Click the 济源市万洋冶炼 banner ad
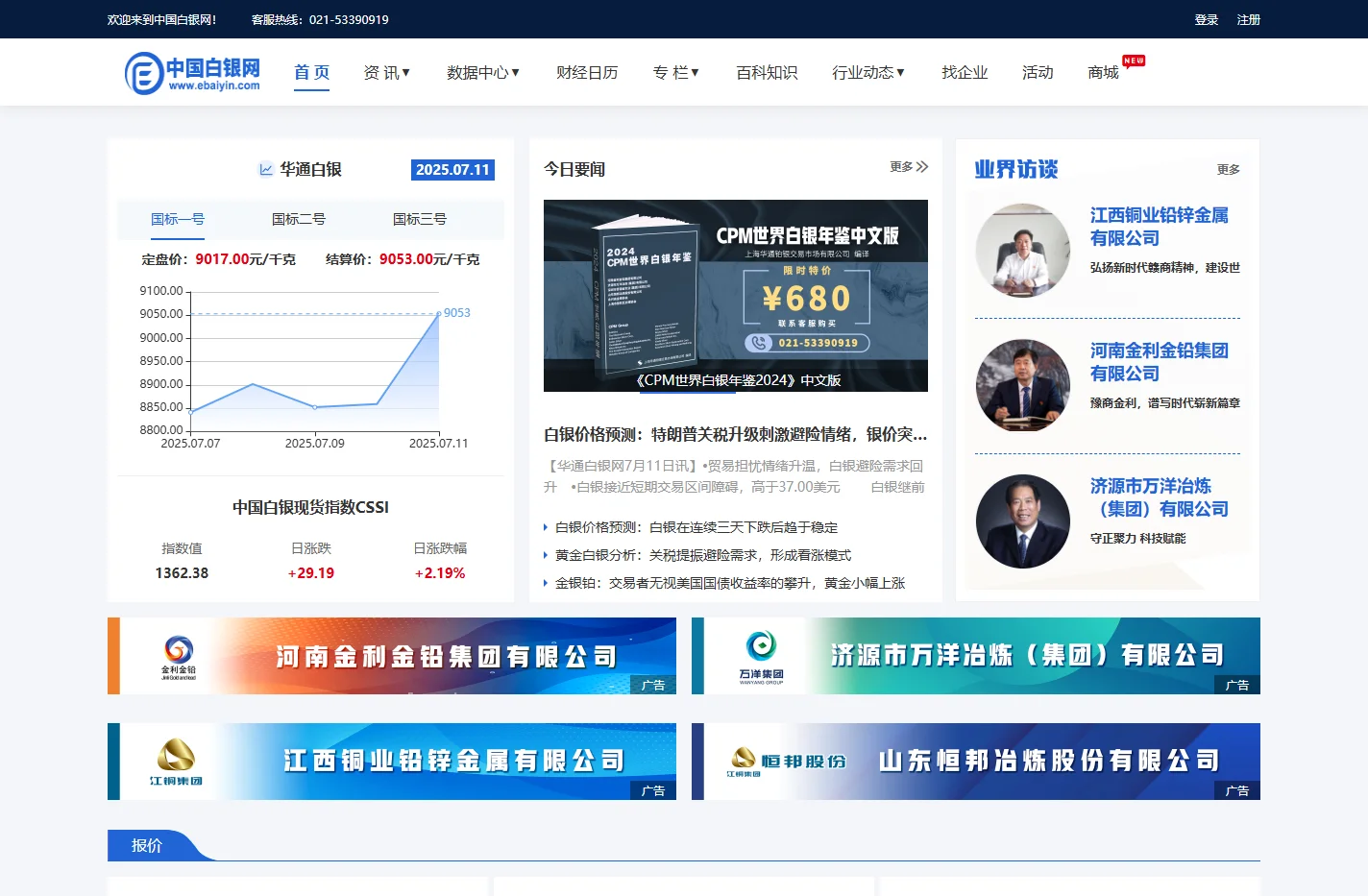The height and width of the screenshot is (896, 1368). click(976, 656)
